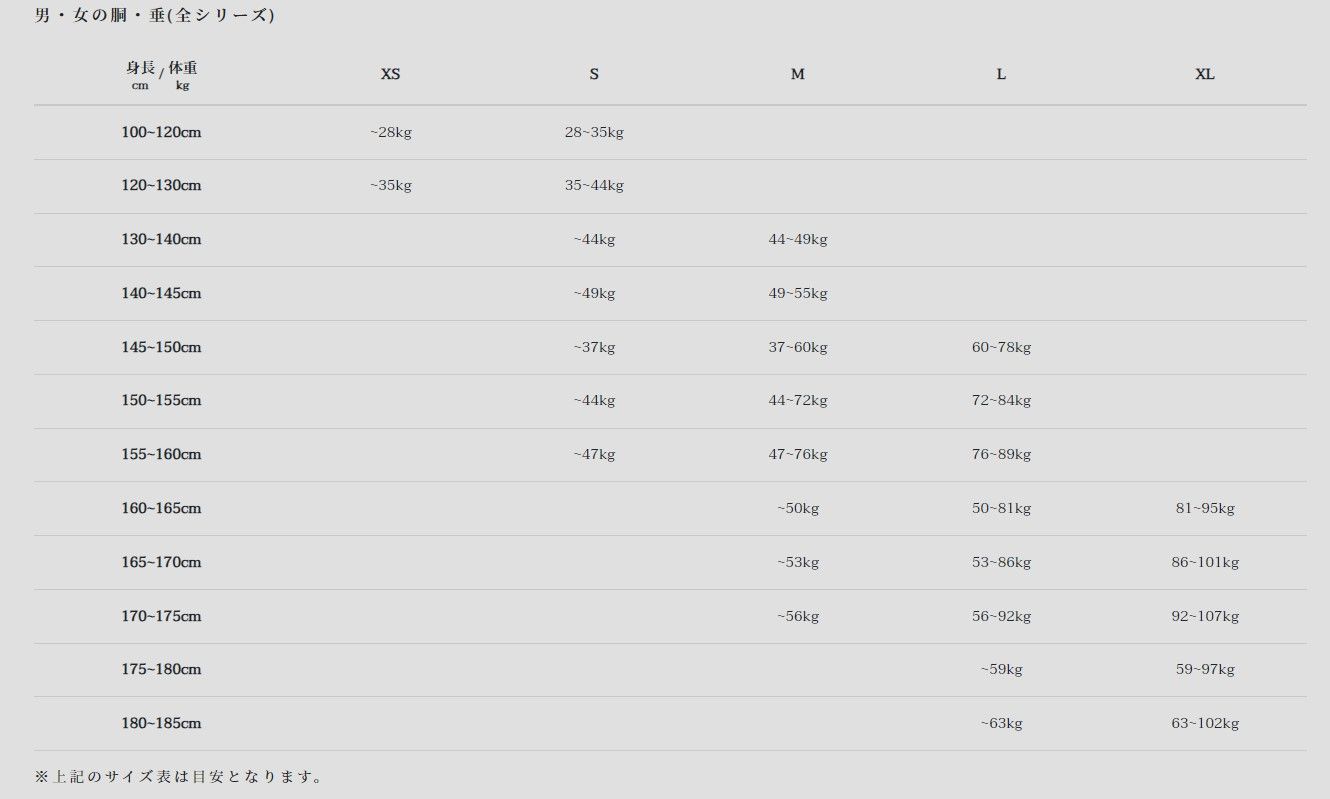Click the XL column header

click(1205, 74)
